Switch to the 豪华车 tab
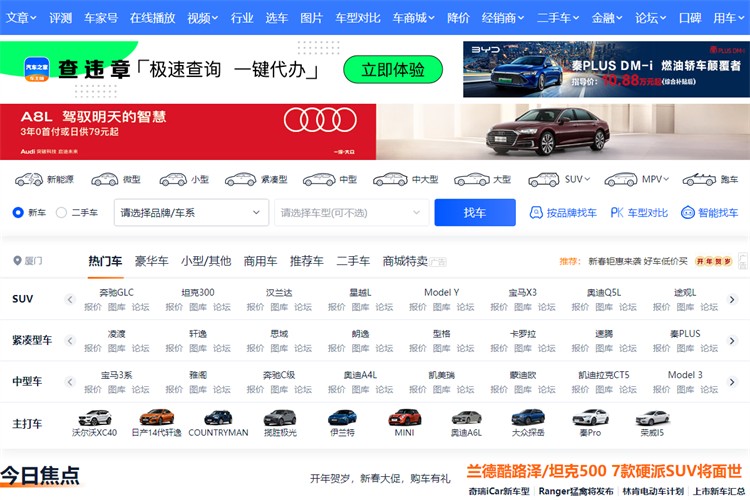Screen dimensions: 750x500 (152, 261)
